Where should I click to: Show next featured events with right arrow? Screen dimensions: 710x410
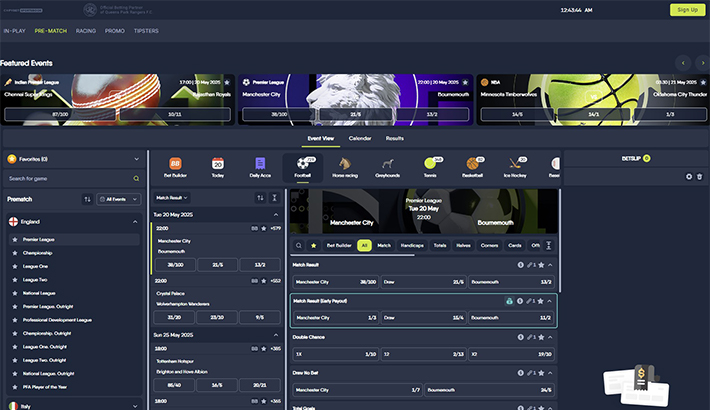pyautogui.click(x=702, y=63)
